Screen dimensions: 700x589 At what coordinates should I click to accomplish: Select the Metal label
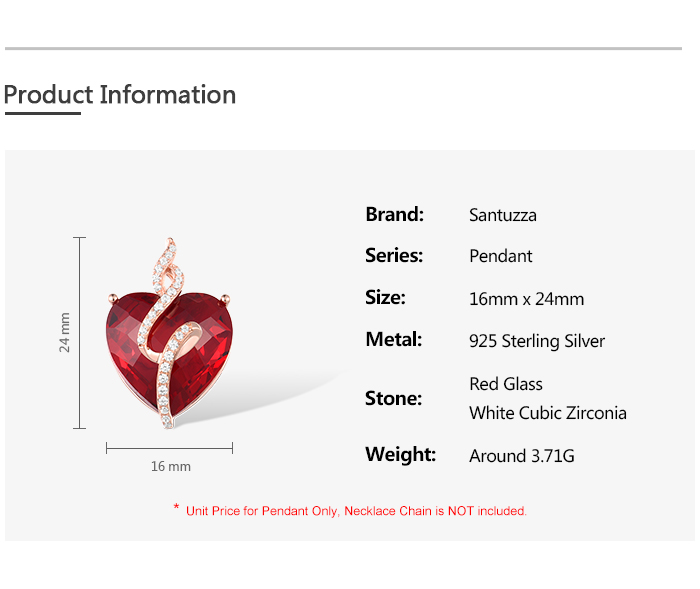click(393, 340)
